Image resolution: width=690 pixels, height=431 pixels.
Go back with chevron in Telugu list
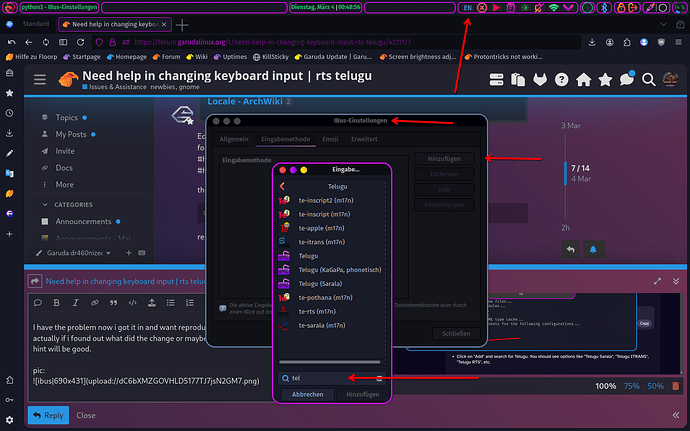tap(282, 186)
